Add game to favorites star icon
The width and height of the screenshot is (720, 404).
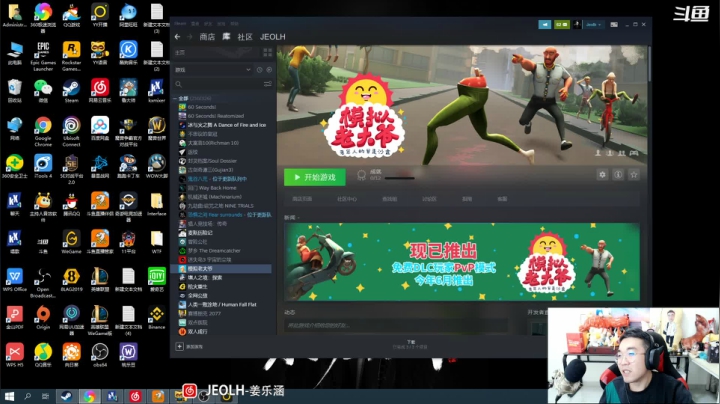tap(634, 174)
